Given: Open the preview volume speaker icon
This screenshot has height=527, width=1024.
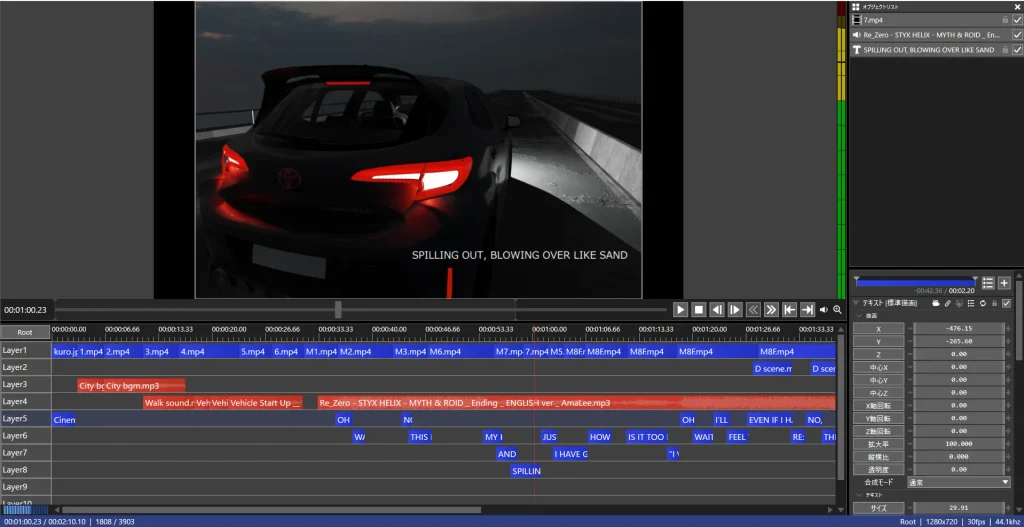Looking at the screenshot, I should pos(824,310).
